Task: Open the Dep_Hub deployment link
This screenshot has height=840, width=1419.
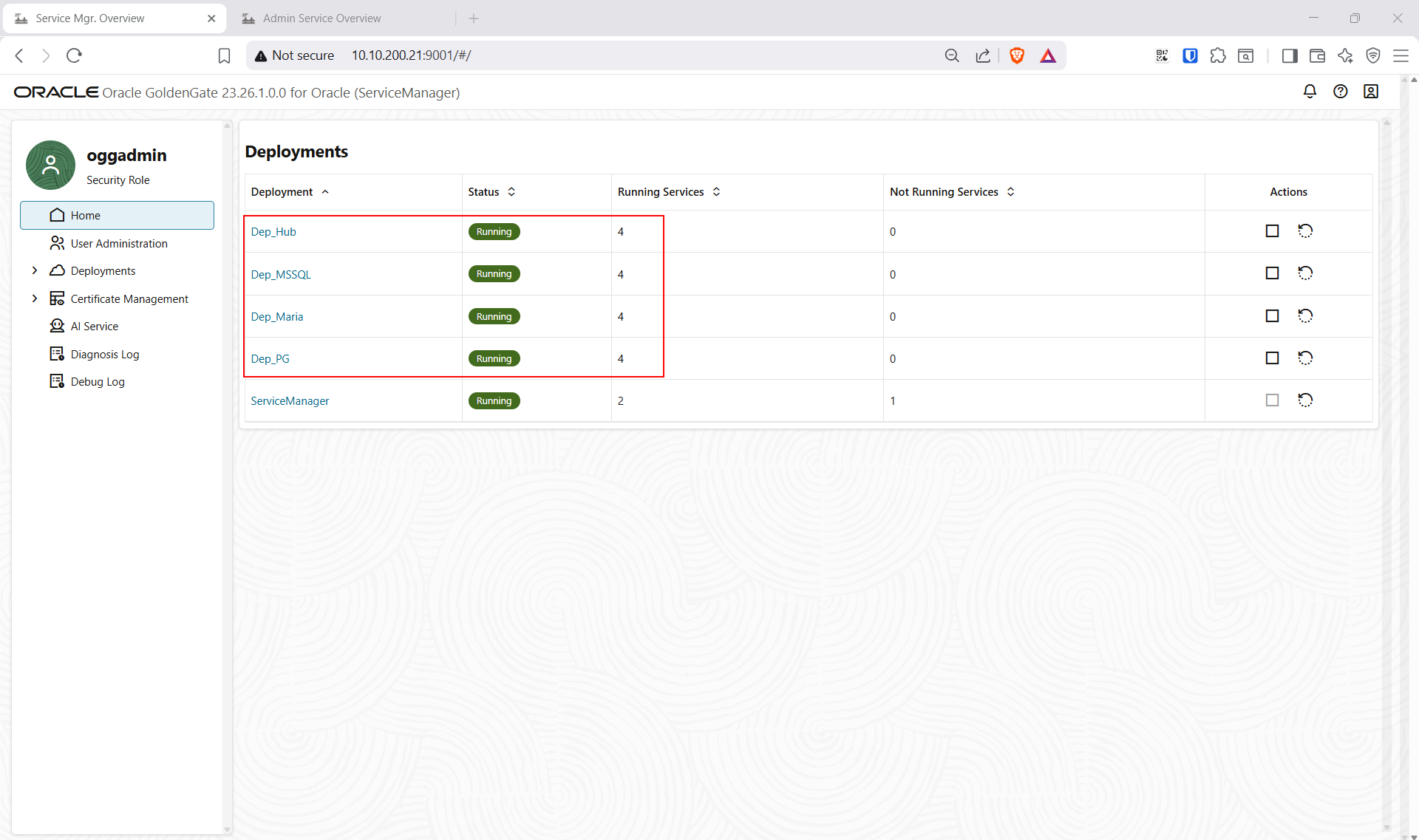Action: click(x=273, y=232)
